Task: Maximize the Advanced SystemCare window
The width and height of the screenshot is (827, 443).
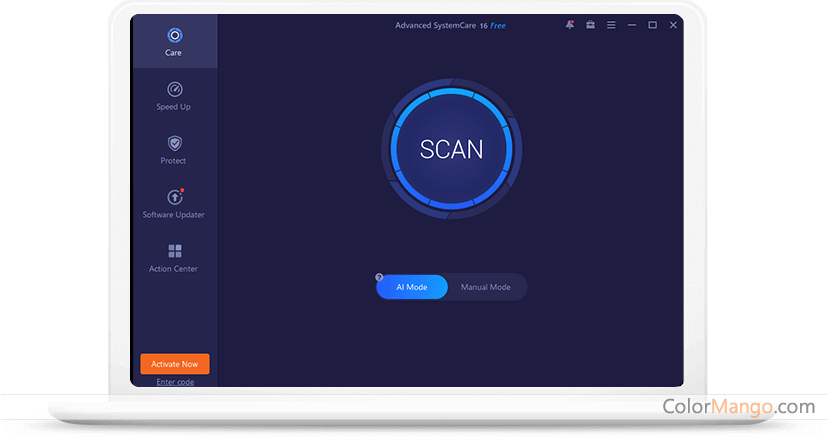Action: tap(652, 25)
